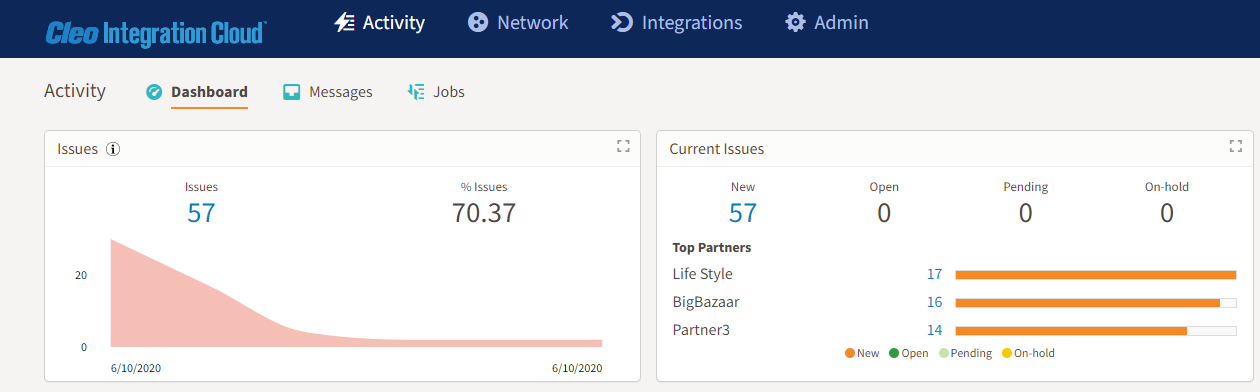The image size is (1260, 392).
Task: Toggle the New legend item
Action: [x=862, y=353]
